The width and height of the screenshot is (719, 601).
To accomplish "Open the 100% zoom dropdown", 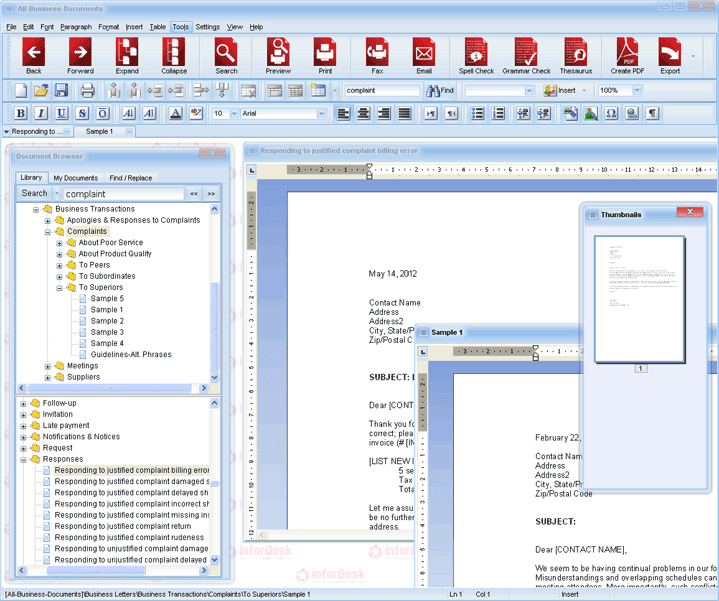I will [x=637, y=91].
